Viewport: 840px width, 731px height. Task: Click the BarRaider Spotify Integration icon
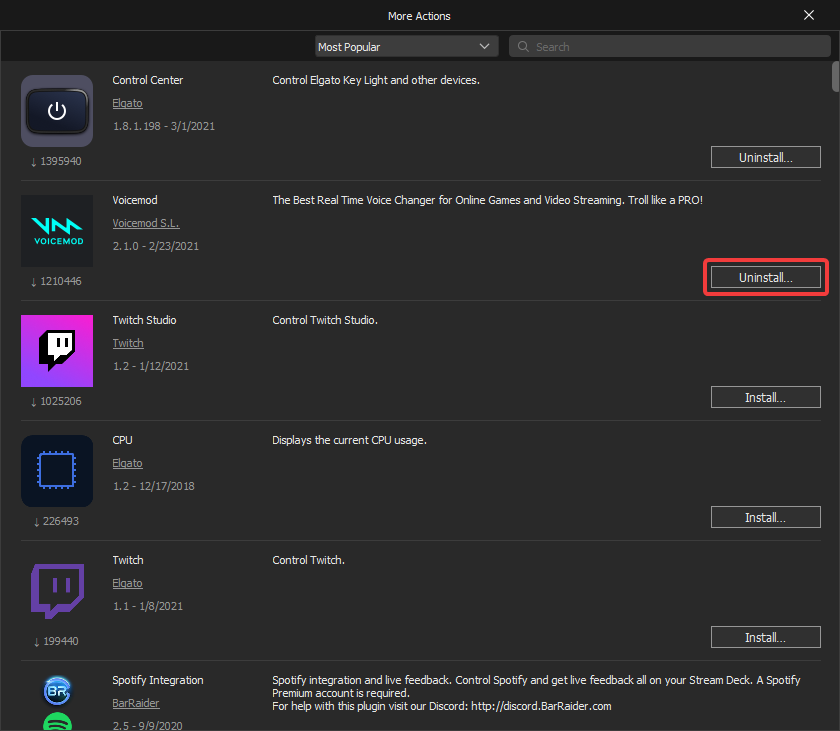(57, 703)
